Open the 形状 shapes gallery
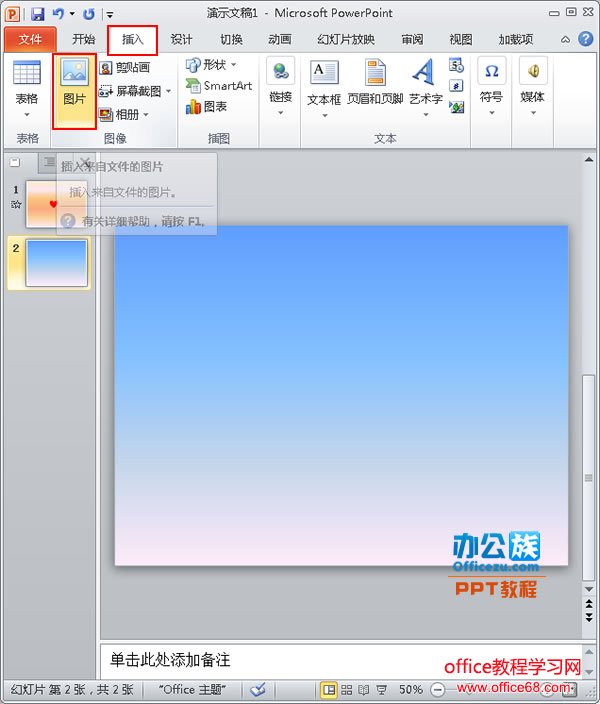 coord(211,65)
